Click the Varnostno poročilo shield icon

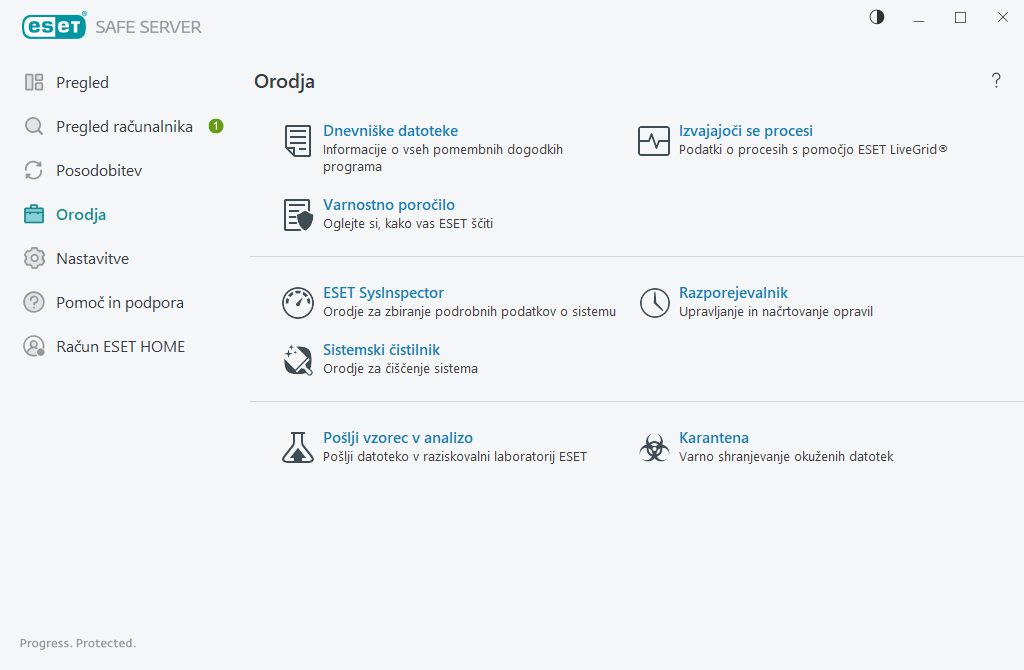[298, 215]
